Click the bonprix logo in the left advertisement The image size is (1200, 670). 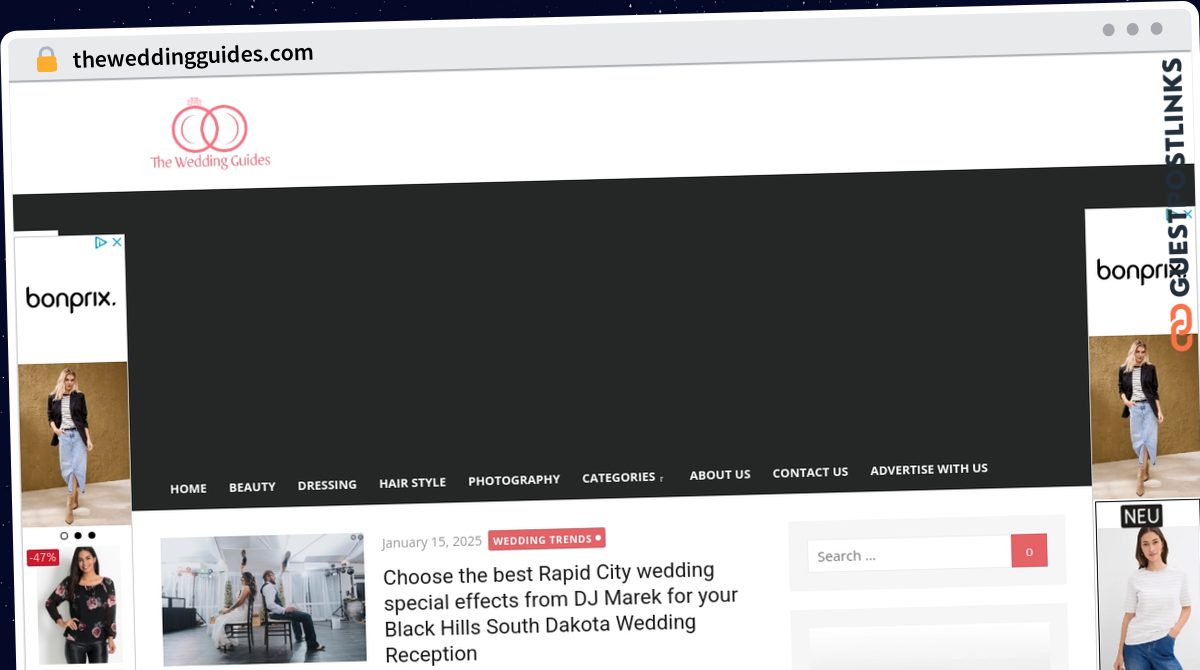pos(70,298)
